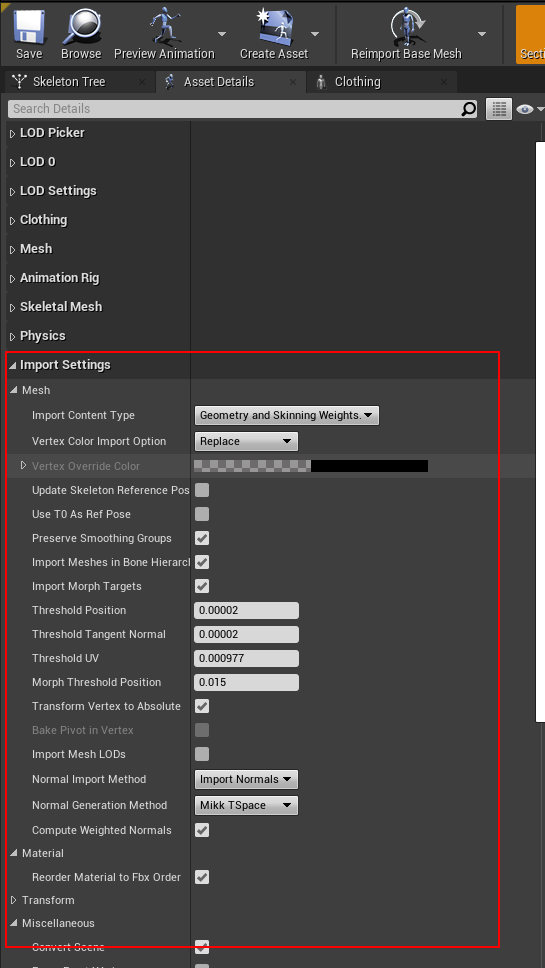Viewport: 545px width, 968px height.
Task: Click the Vertex Override Color swatch
Action: point(311,465)
